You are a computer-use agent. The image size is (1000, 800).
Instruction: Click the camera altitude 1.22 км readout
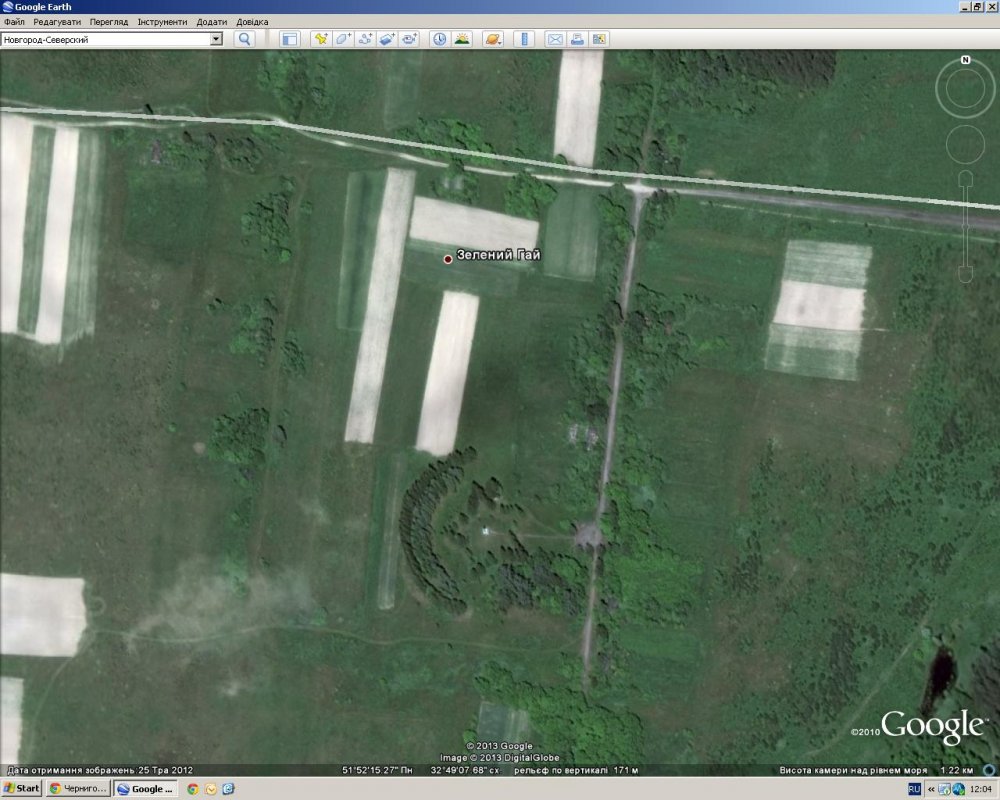(957, 770)
